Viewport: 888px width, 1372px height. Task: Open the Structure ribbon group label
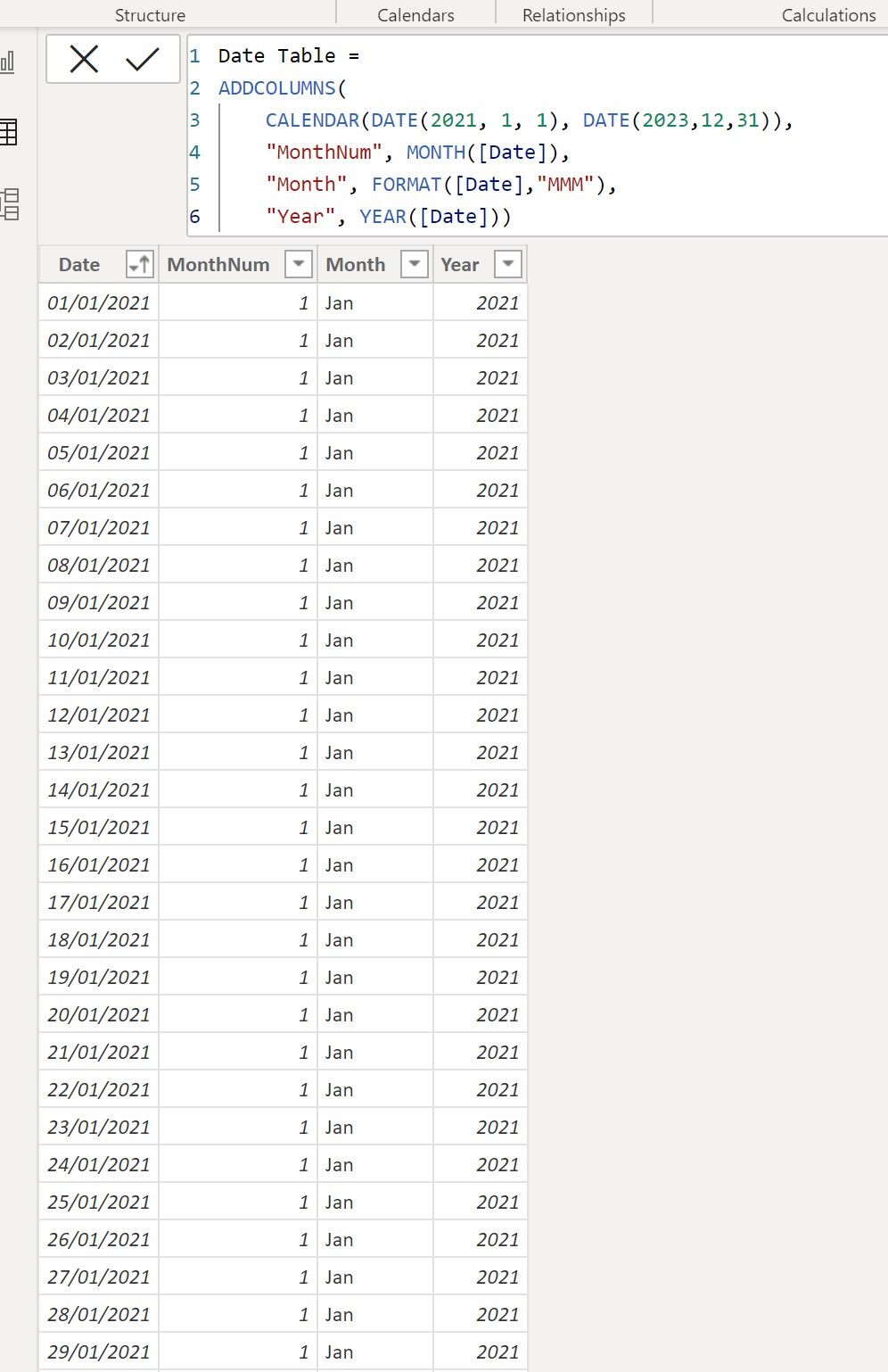pyautogui.click(x=150, y=15)
